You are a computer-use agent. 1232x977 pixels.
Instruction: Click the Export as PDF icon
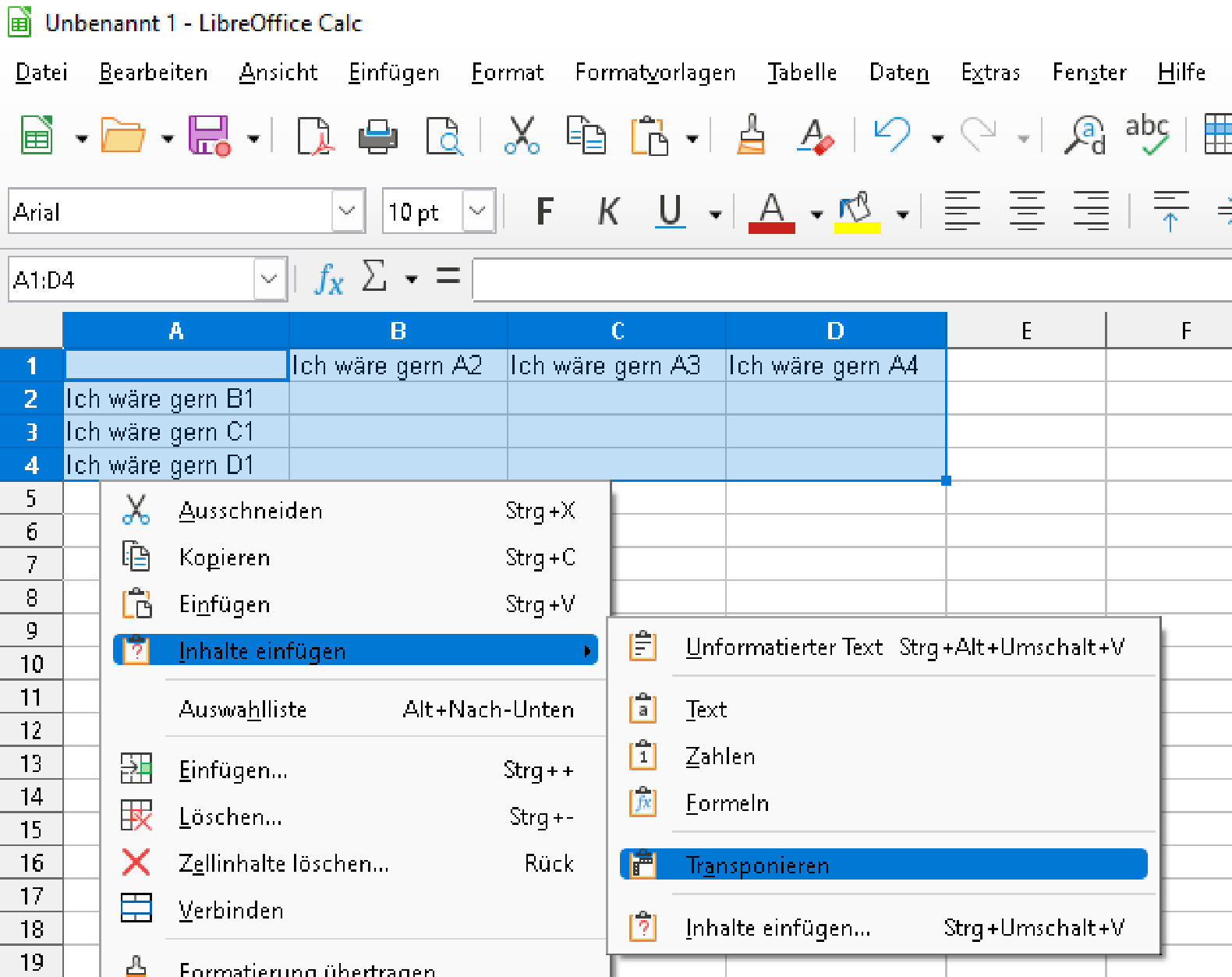pyautogui.click(x=313, y=136)
